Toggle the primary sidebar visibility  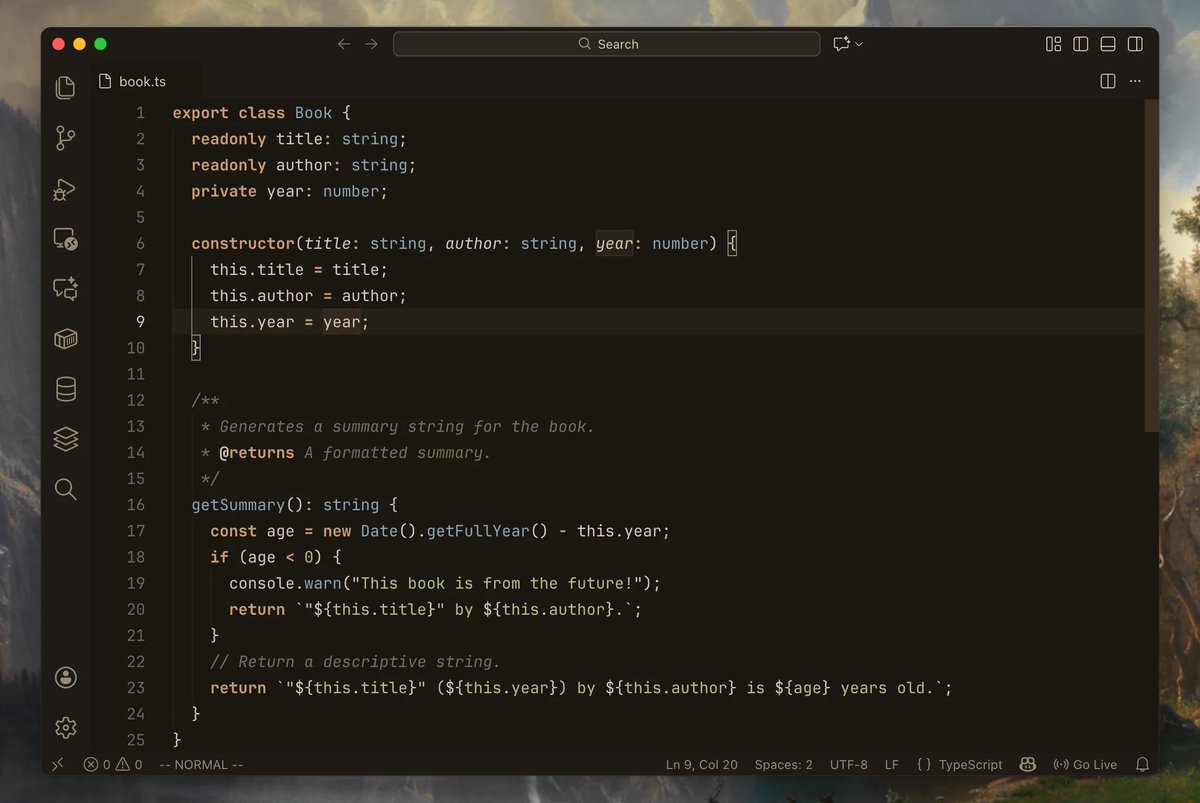point(1081,44)
